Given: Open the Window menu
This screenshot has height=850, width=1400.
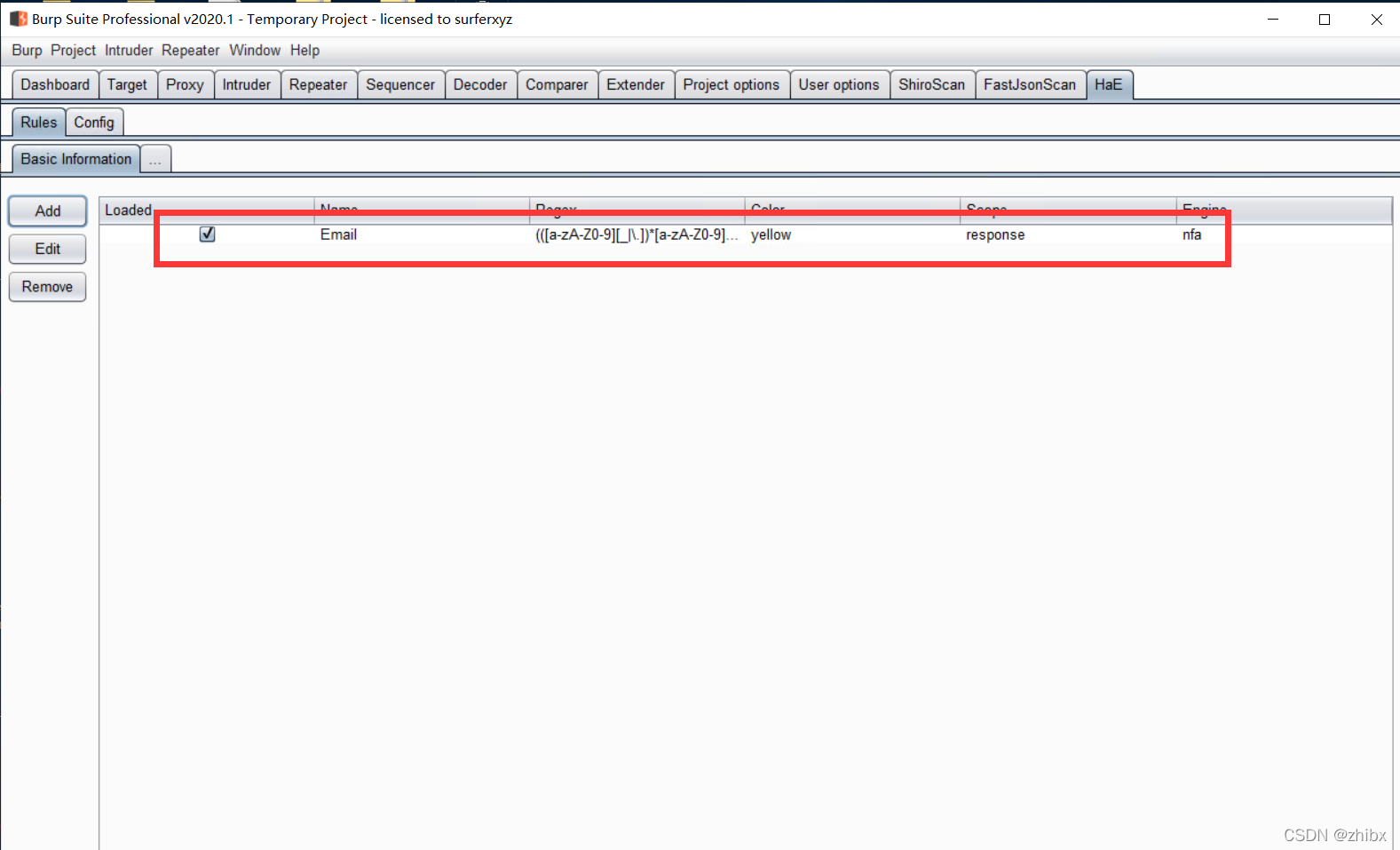Looking at the screenshot, I should pos(255,51).
